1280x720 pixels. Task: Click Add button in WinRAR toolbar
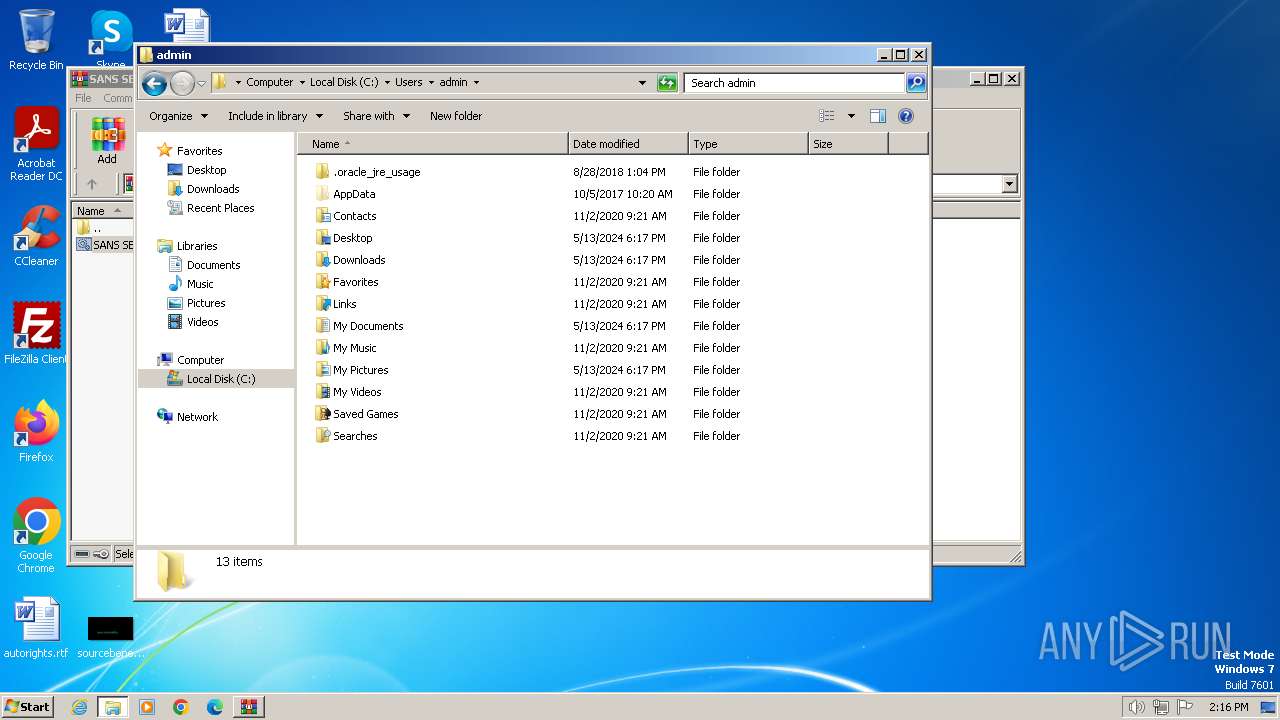coord(107,141)
